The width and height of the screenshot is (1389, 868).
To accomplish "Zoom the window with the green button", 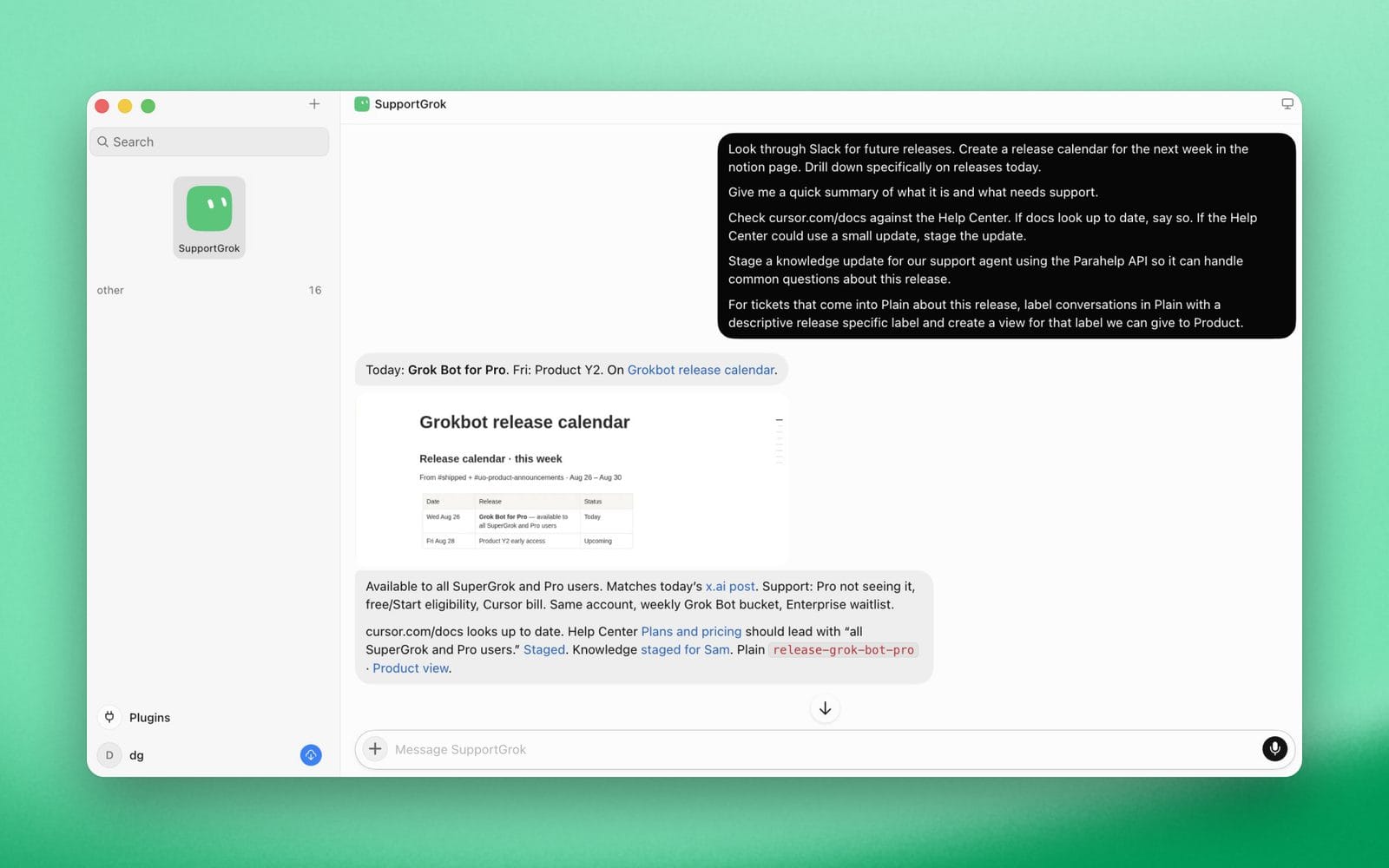I will coord(148,106).
